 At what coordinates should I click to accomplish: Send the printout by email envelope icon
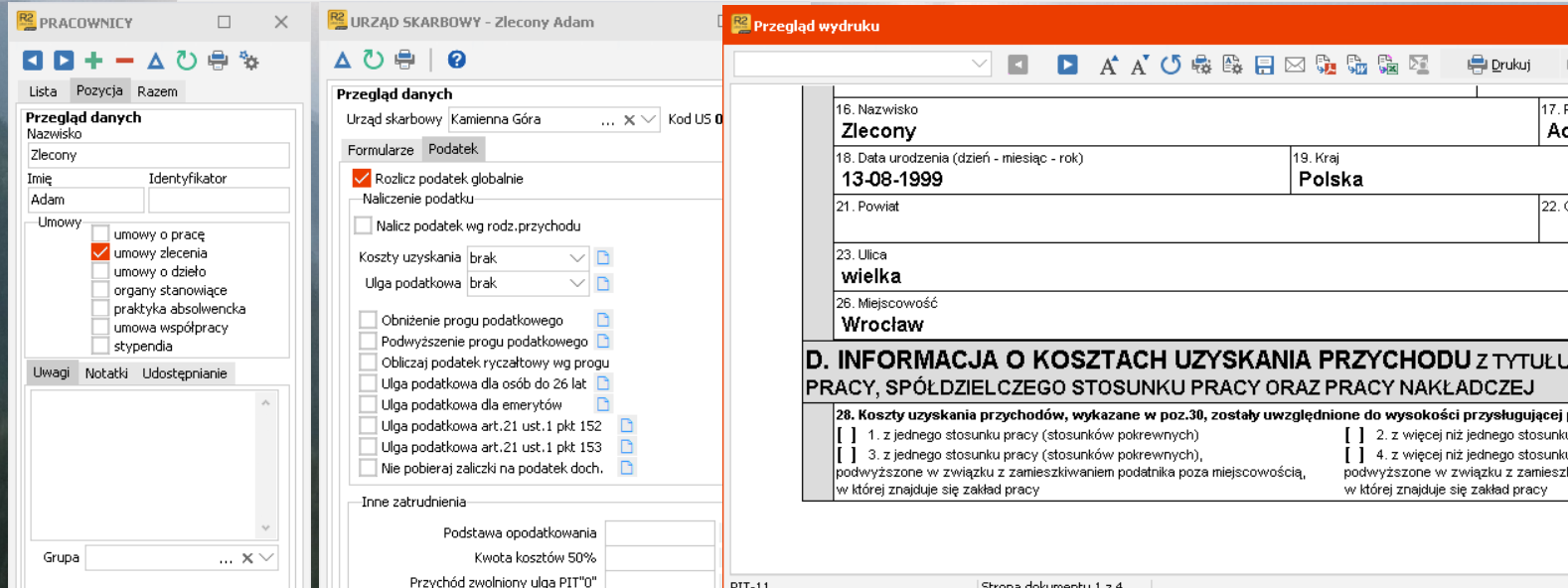(1295, 66)
